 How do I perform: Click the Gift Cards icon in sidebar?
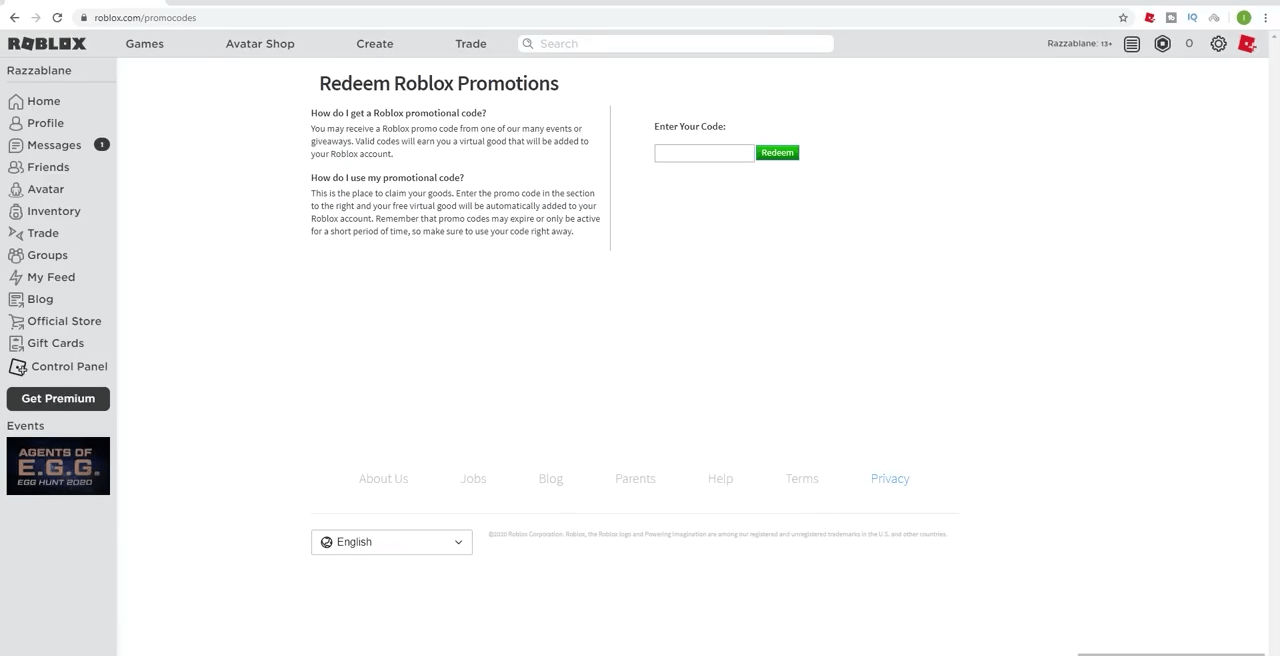[x=15, y=343]
